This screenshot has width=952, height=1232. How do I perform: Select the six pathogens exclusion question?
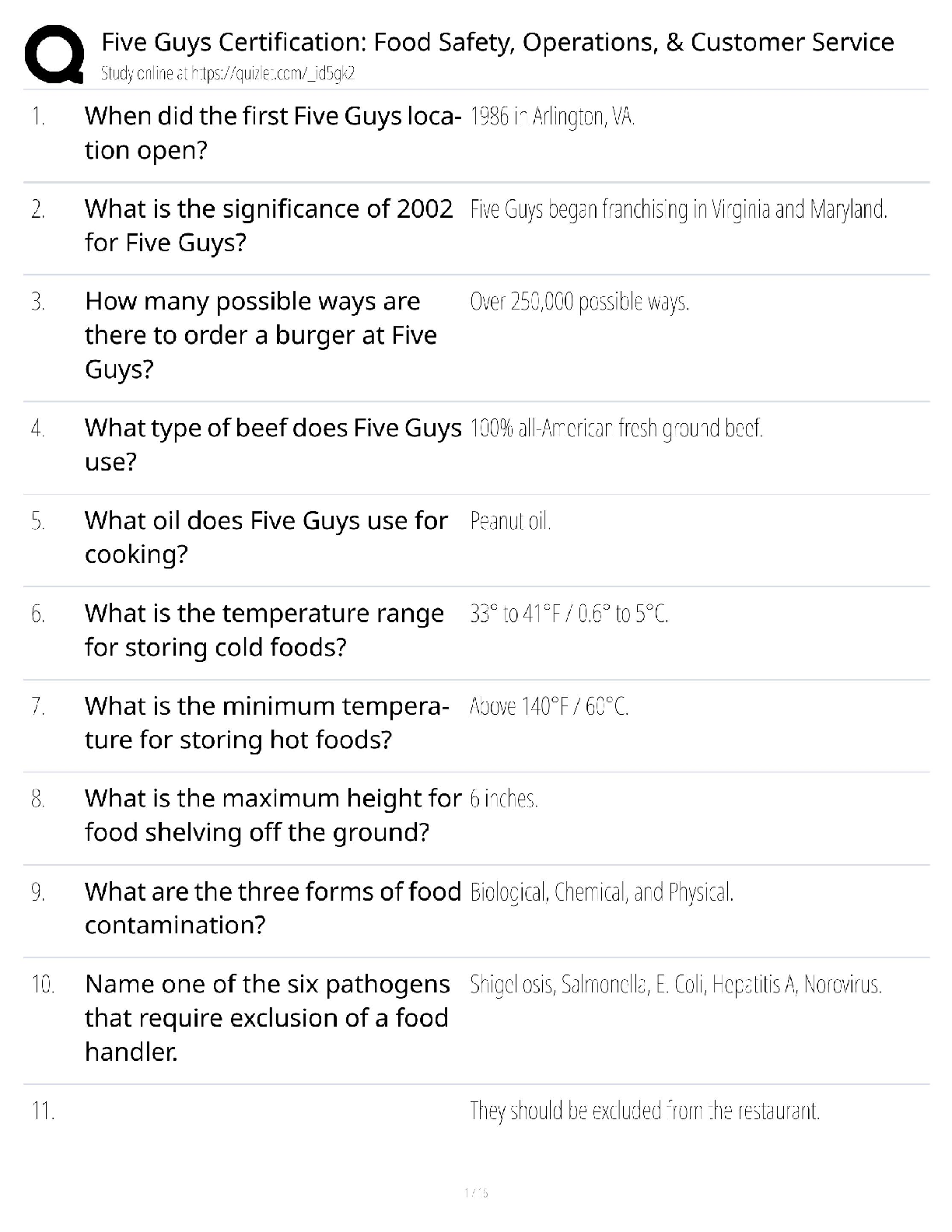point(267,1017)
